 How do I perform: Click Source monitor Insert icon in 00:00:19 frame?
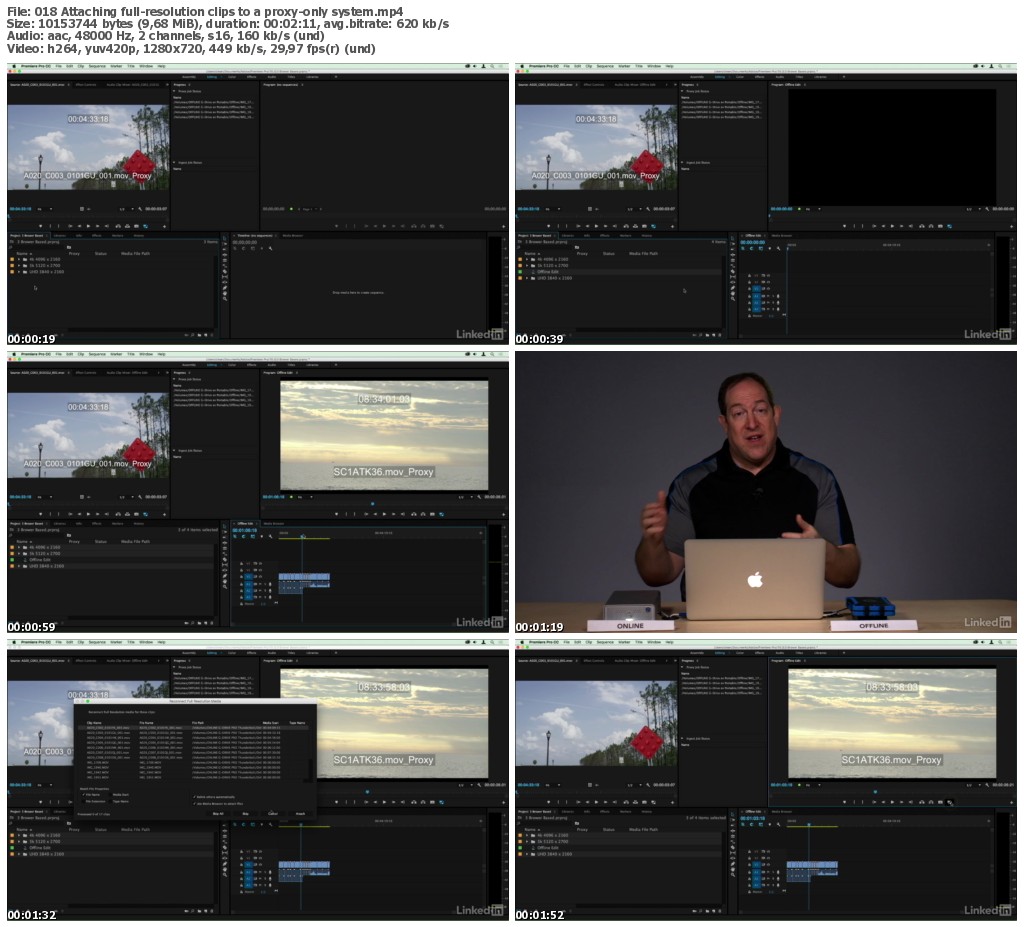[118, 226]
